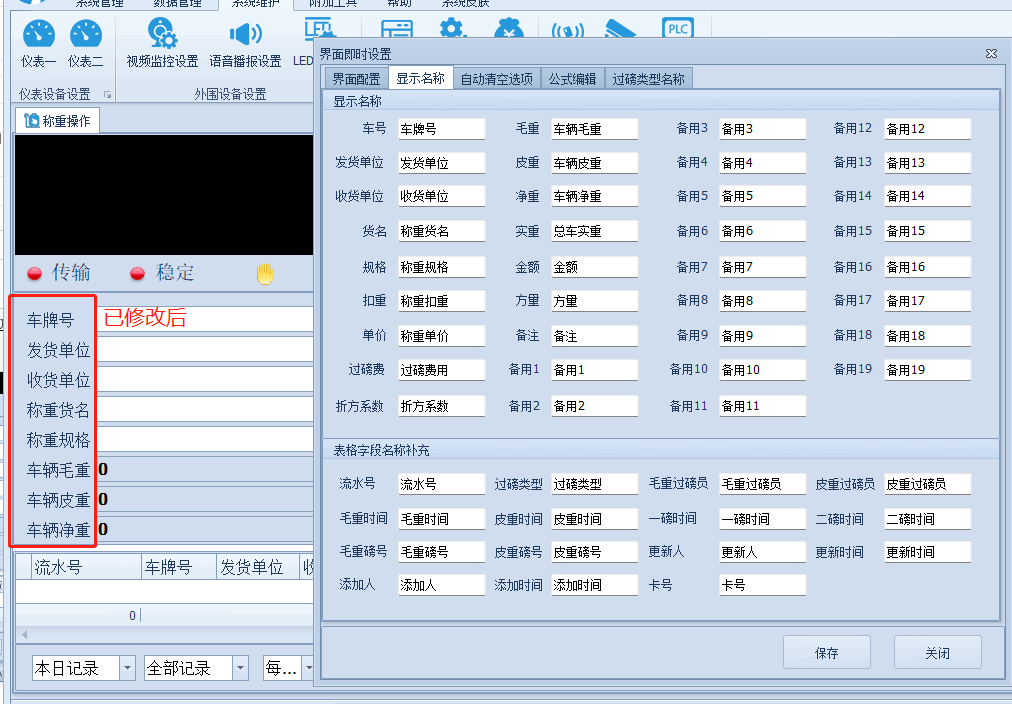
Task: Select the 过磅类型名称 tab
Action: [x=648, y=79]
